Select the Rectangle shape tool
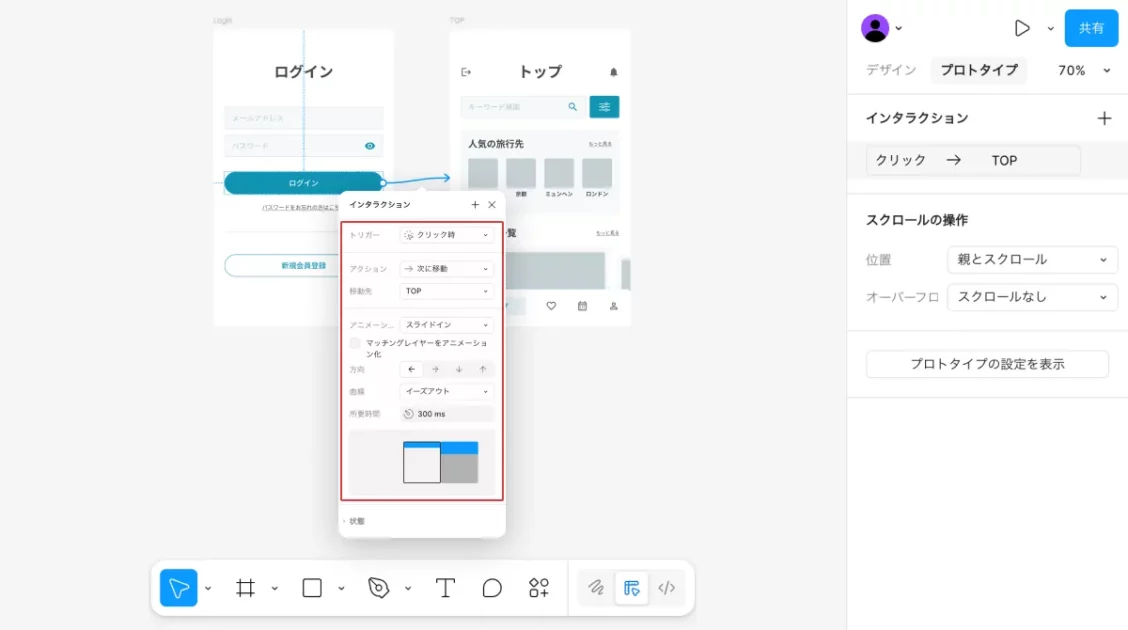The width and height of the screenshot is (1128, 630). tap(312, 588)
